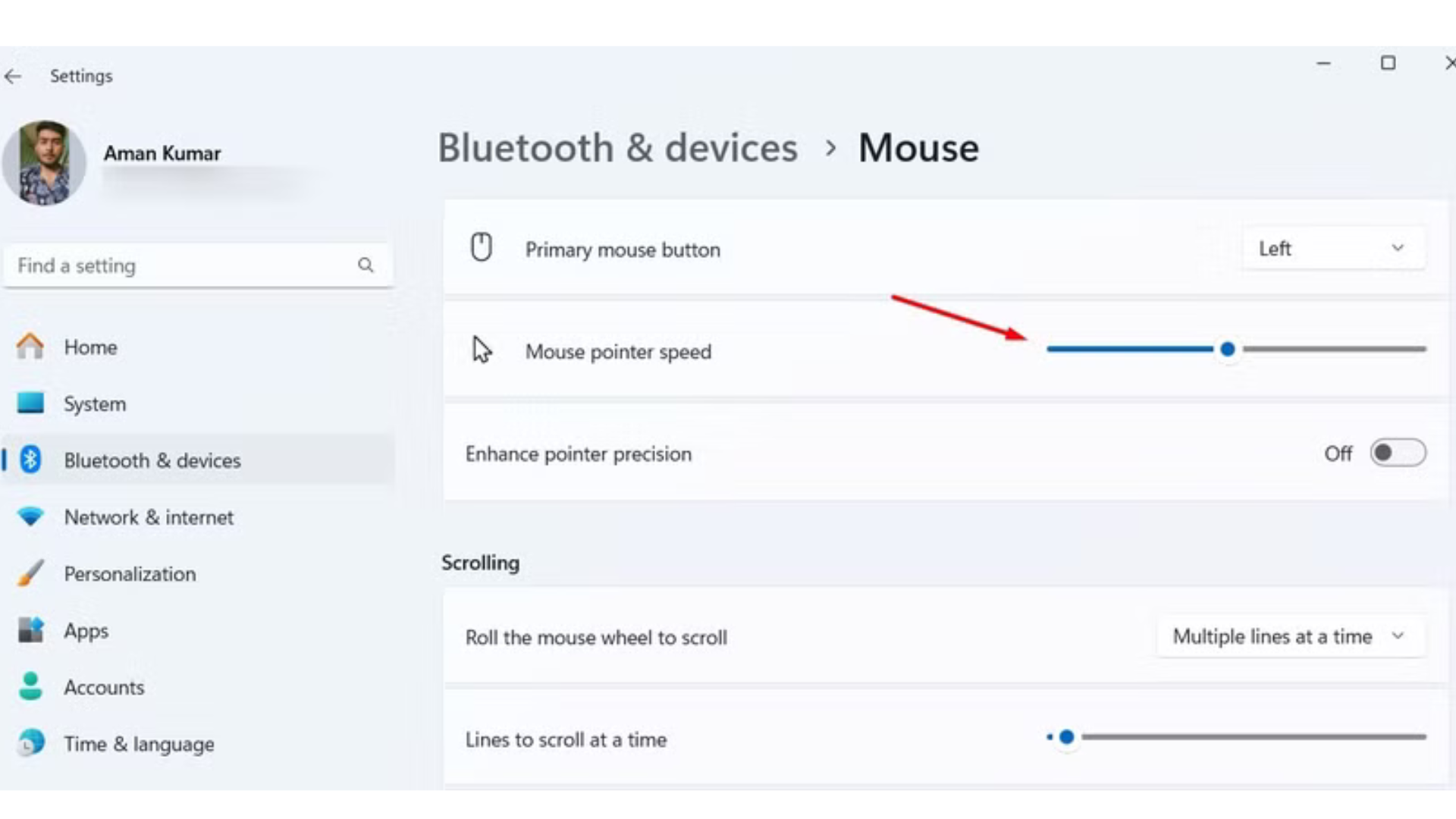Select the Personalization menu item

coord(130,574)
